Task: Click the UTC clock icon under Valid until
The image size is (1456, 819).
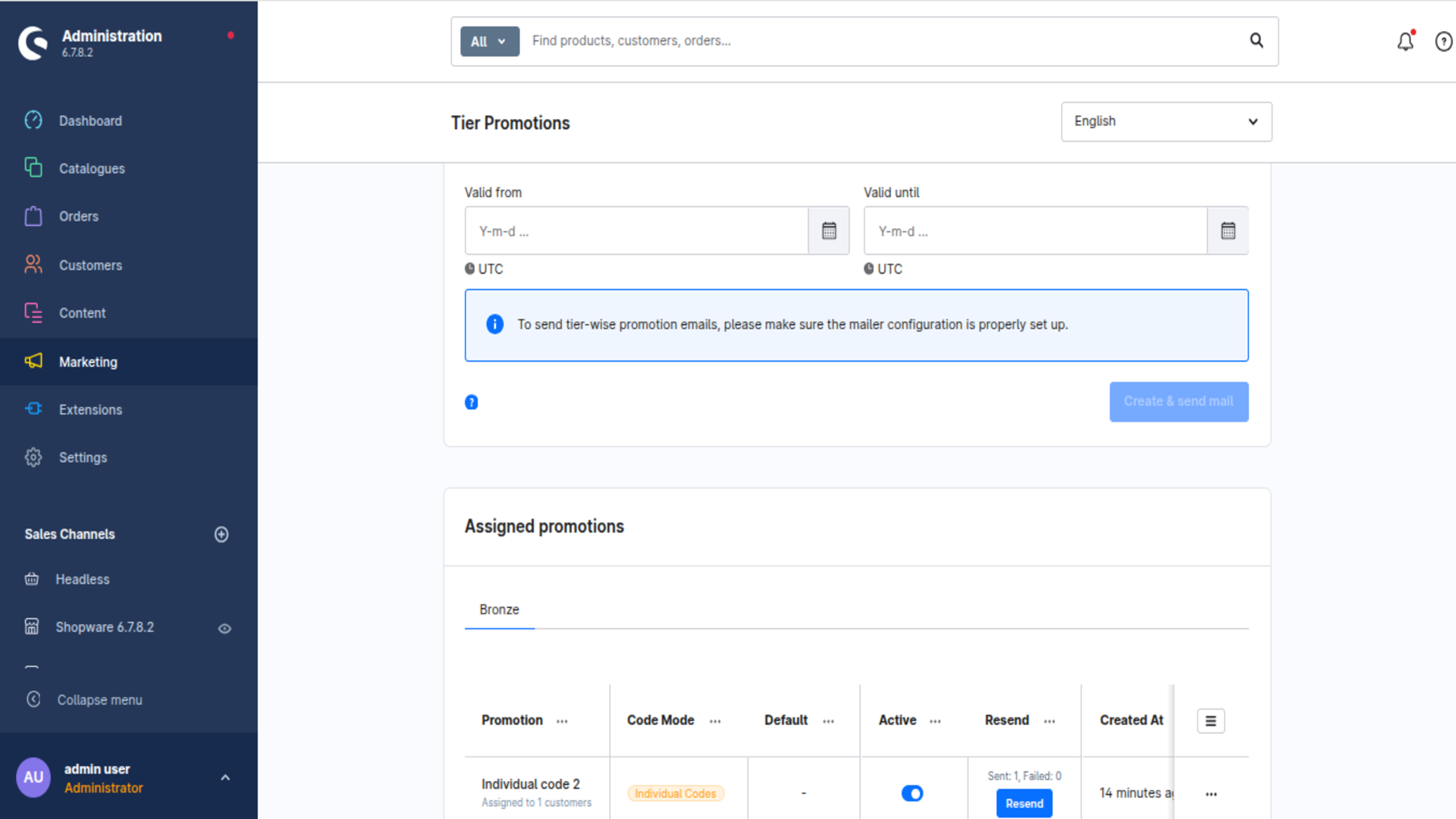Action: (x=869, y=268)
